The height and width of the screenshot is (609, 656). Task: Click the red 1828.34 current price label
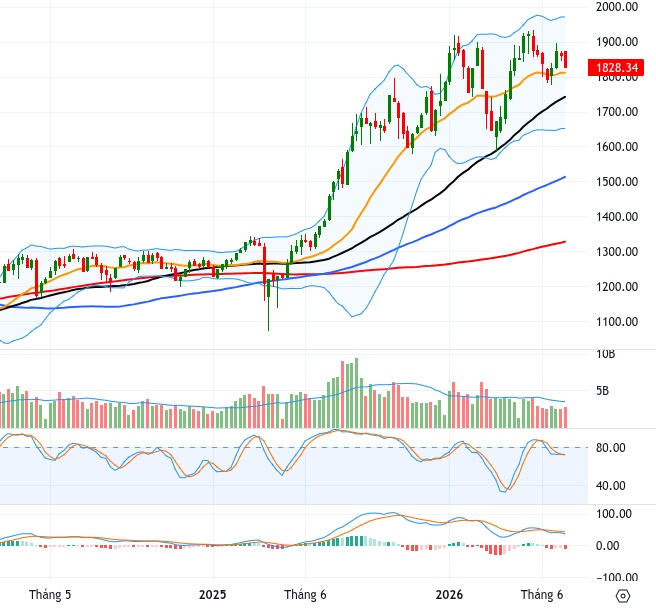point(615,68)
